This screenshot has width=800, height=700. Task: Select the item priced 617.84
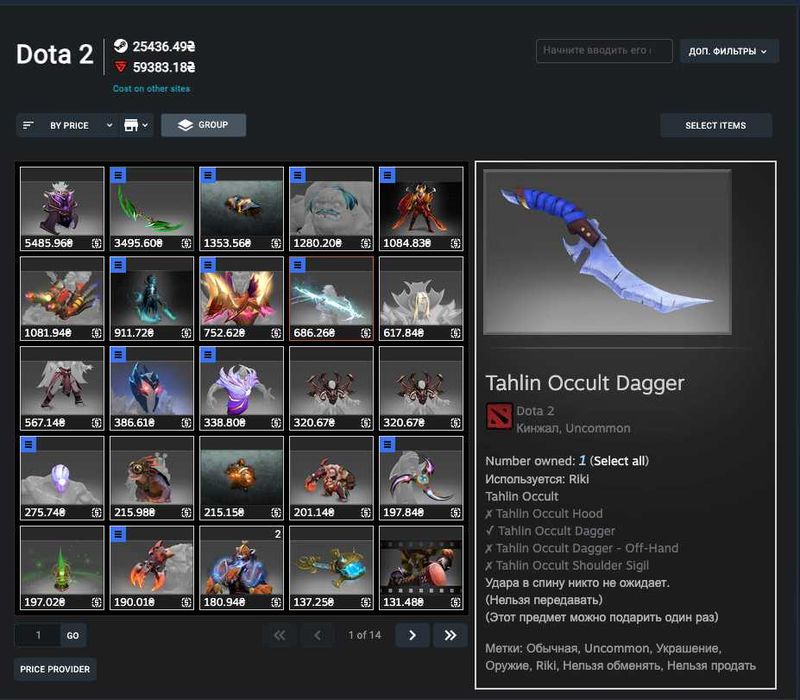tap(421, 298)
